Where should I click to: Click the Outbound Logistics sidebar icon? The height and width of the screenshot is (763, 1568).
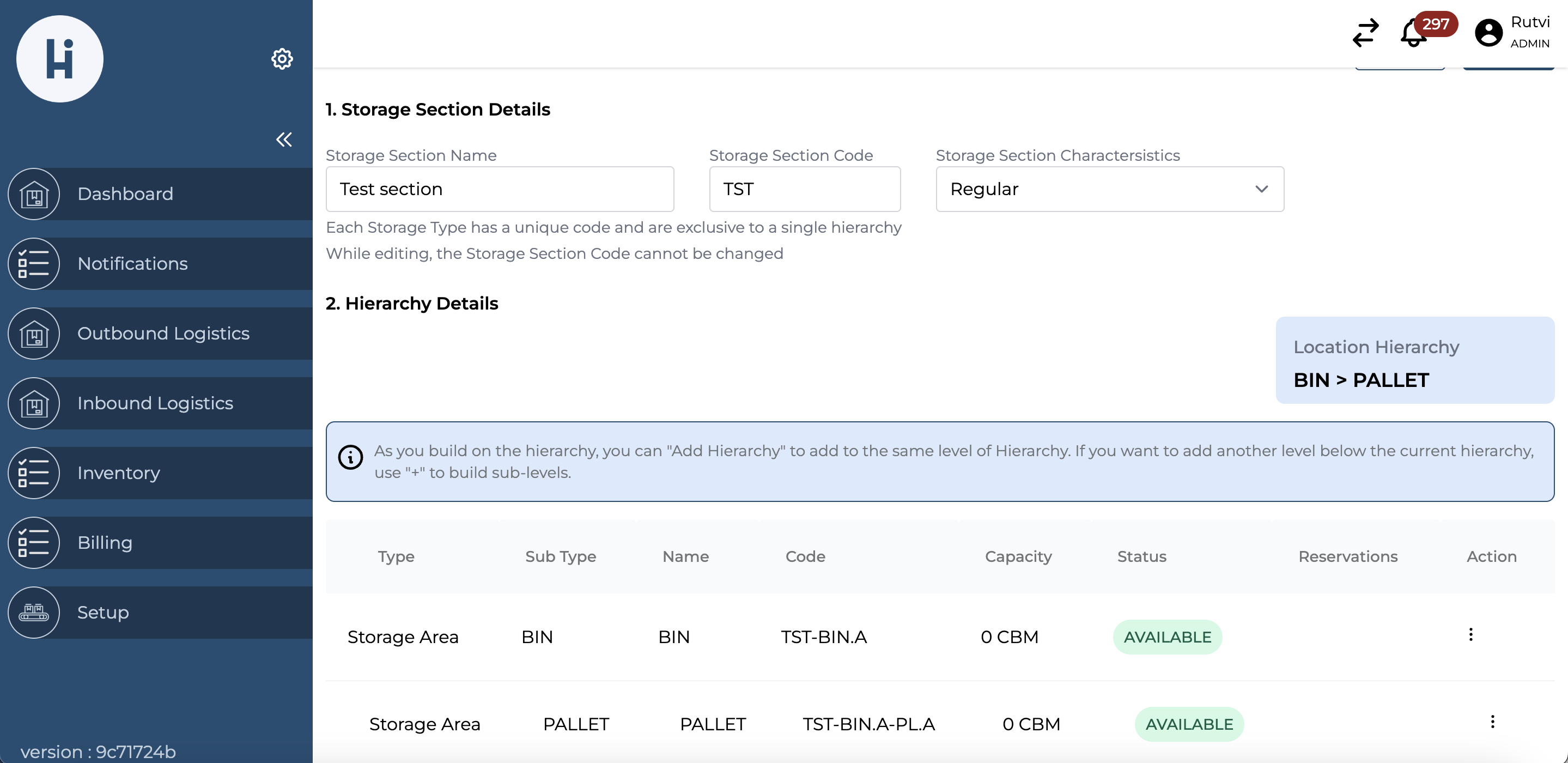click(33, 333)
